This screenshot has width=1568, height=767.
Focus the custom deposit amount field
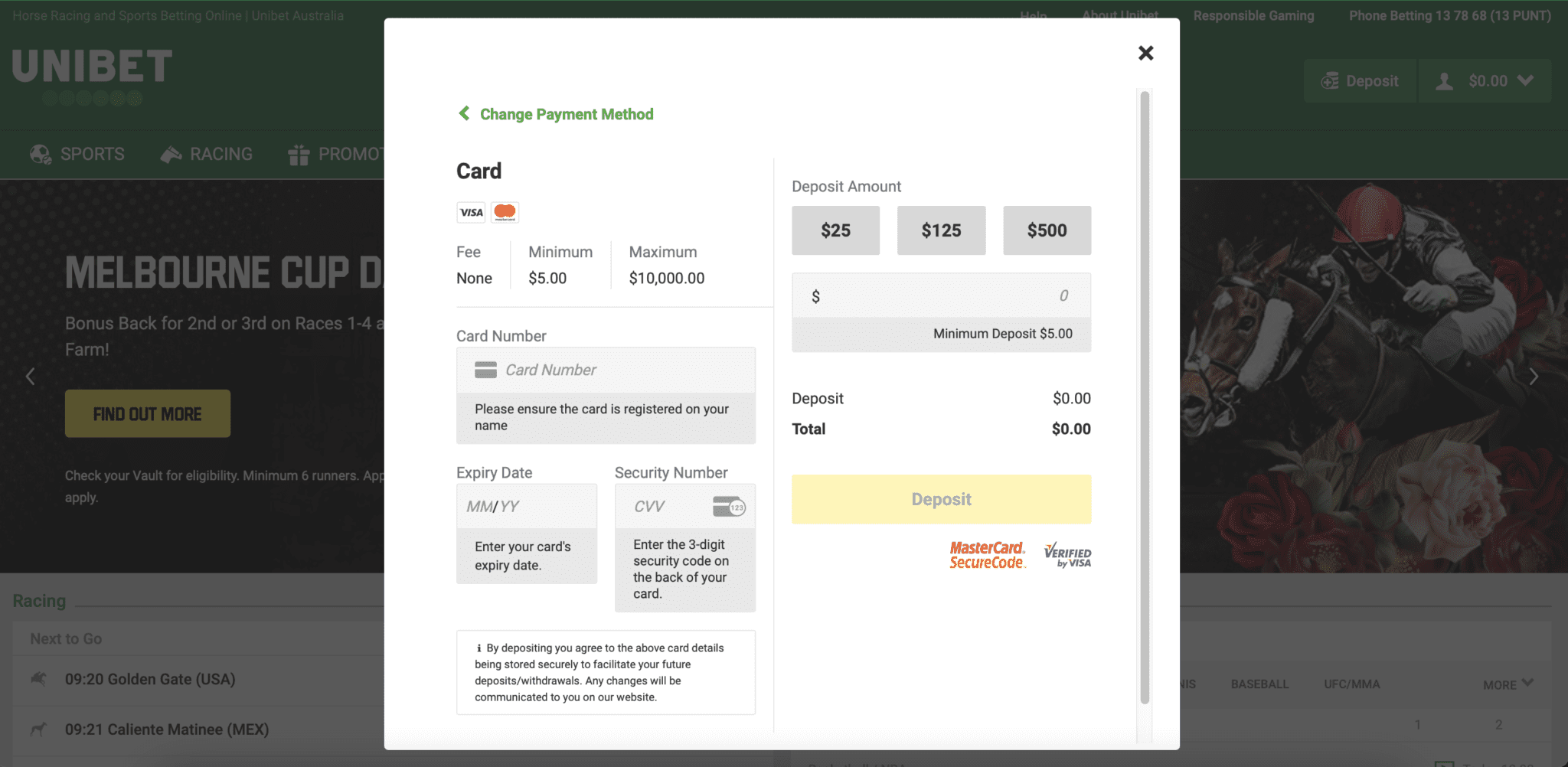[x=941, y=295]
